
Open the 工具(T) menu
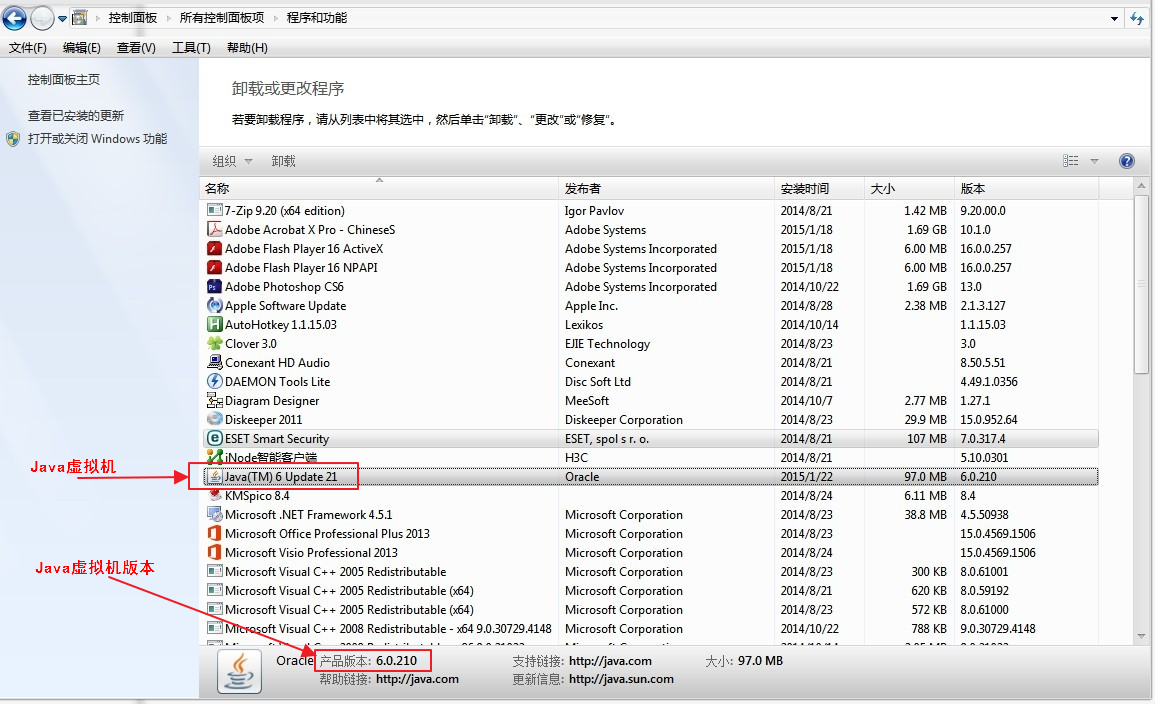point(191,48)
